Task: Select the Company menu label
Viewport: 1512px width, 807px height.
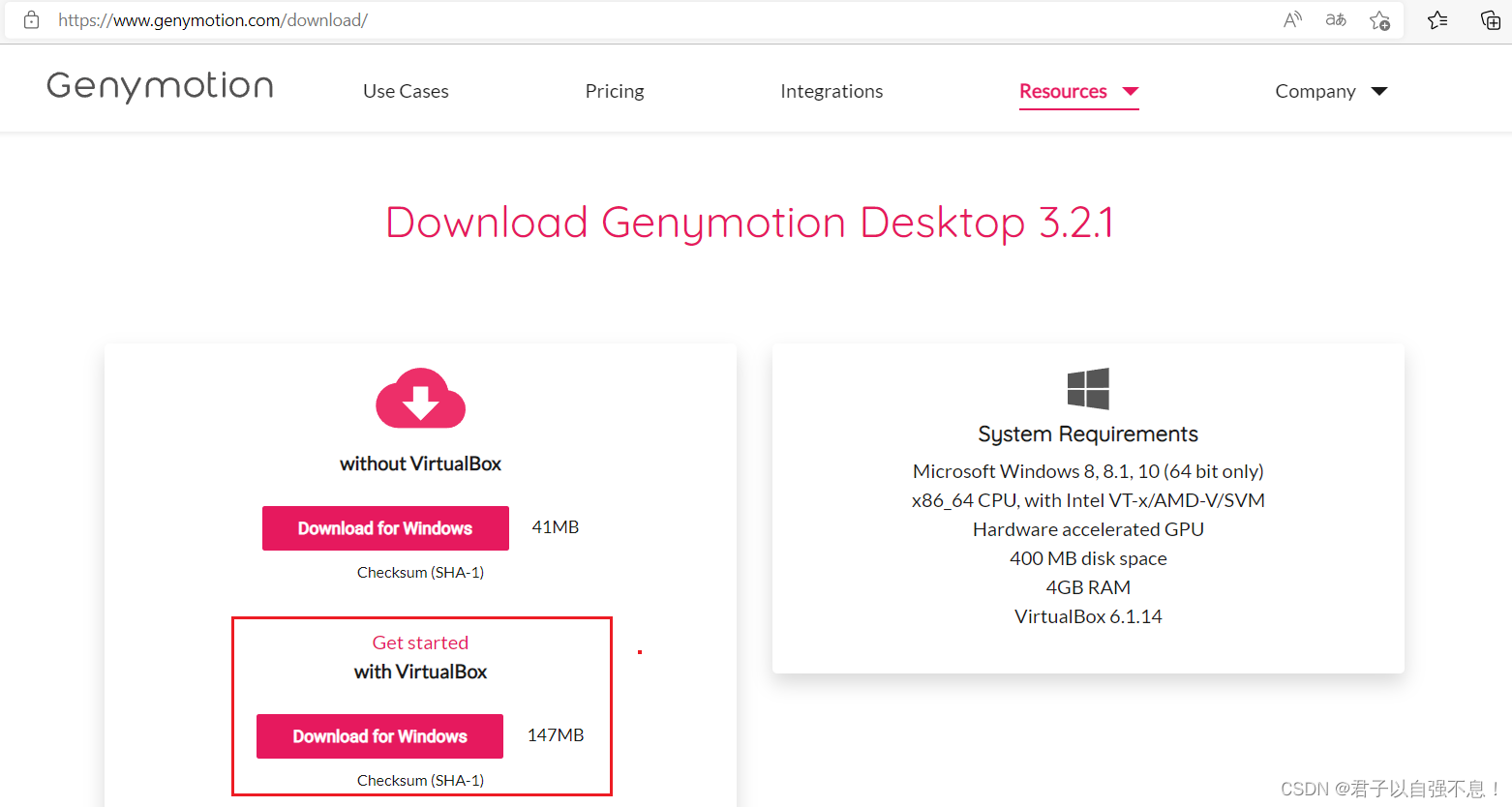Action: point(1315,91)
